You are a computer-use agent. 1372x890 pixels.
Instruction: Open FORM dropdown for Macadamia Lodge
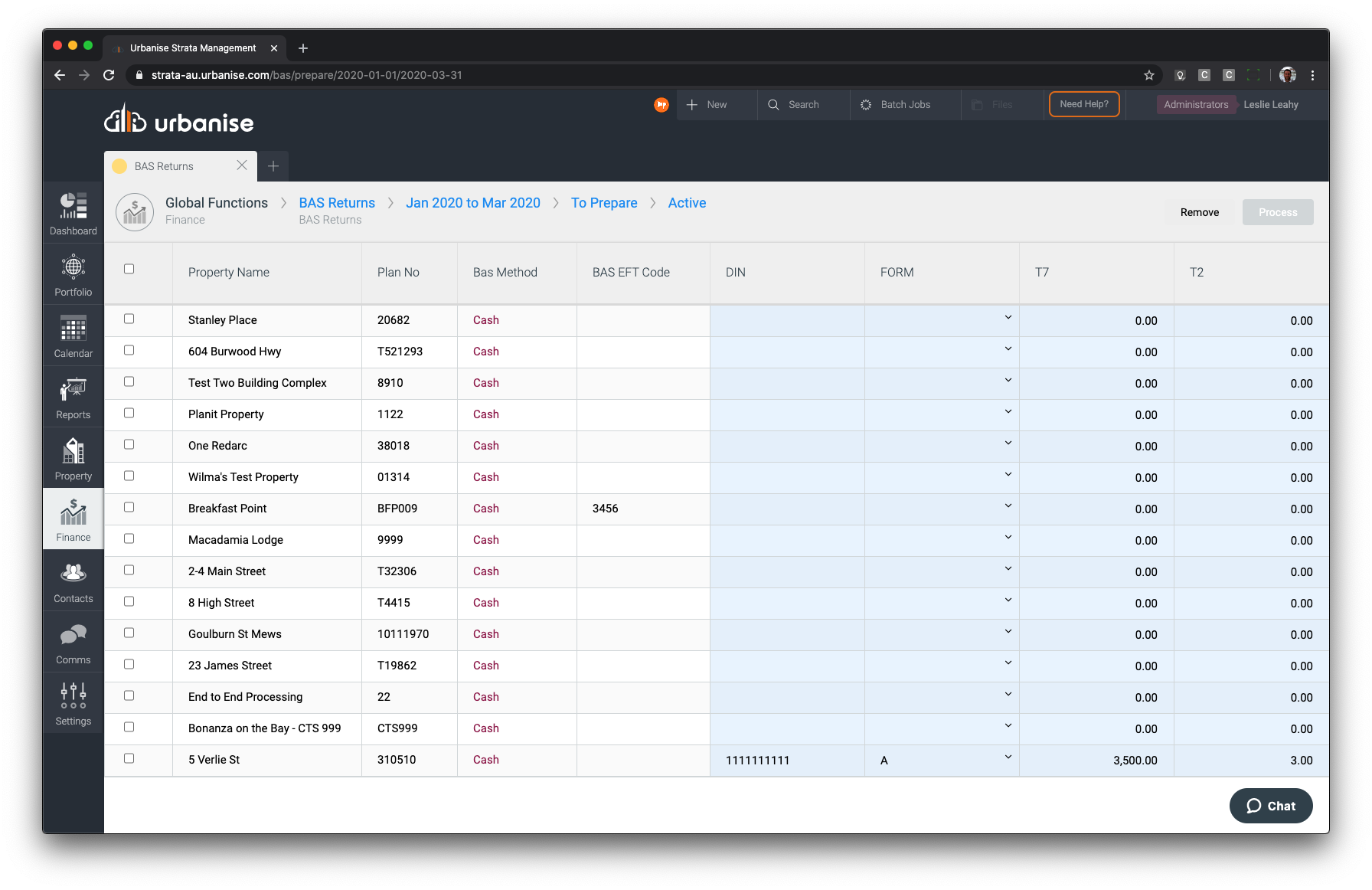[x=1008, y=538]
